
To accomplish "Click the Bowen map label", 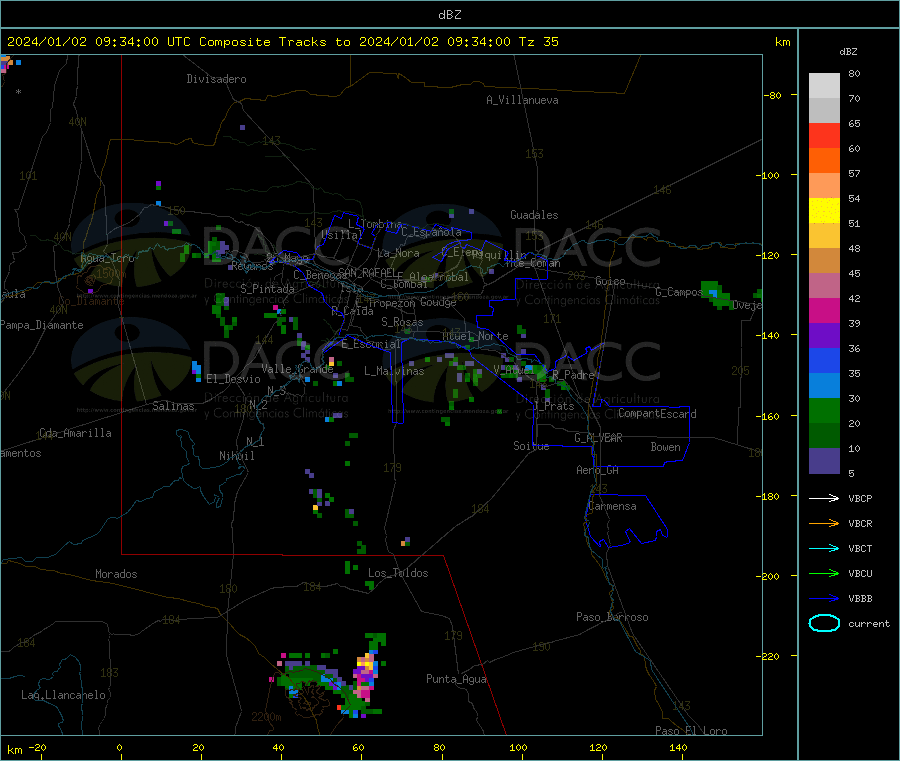I will tap(665, 447).
